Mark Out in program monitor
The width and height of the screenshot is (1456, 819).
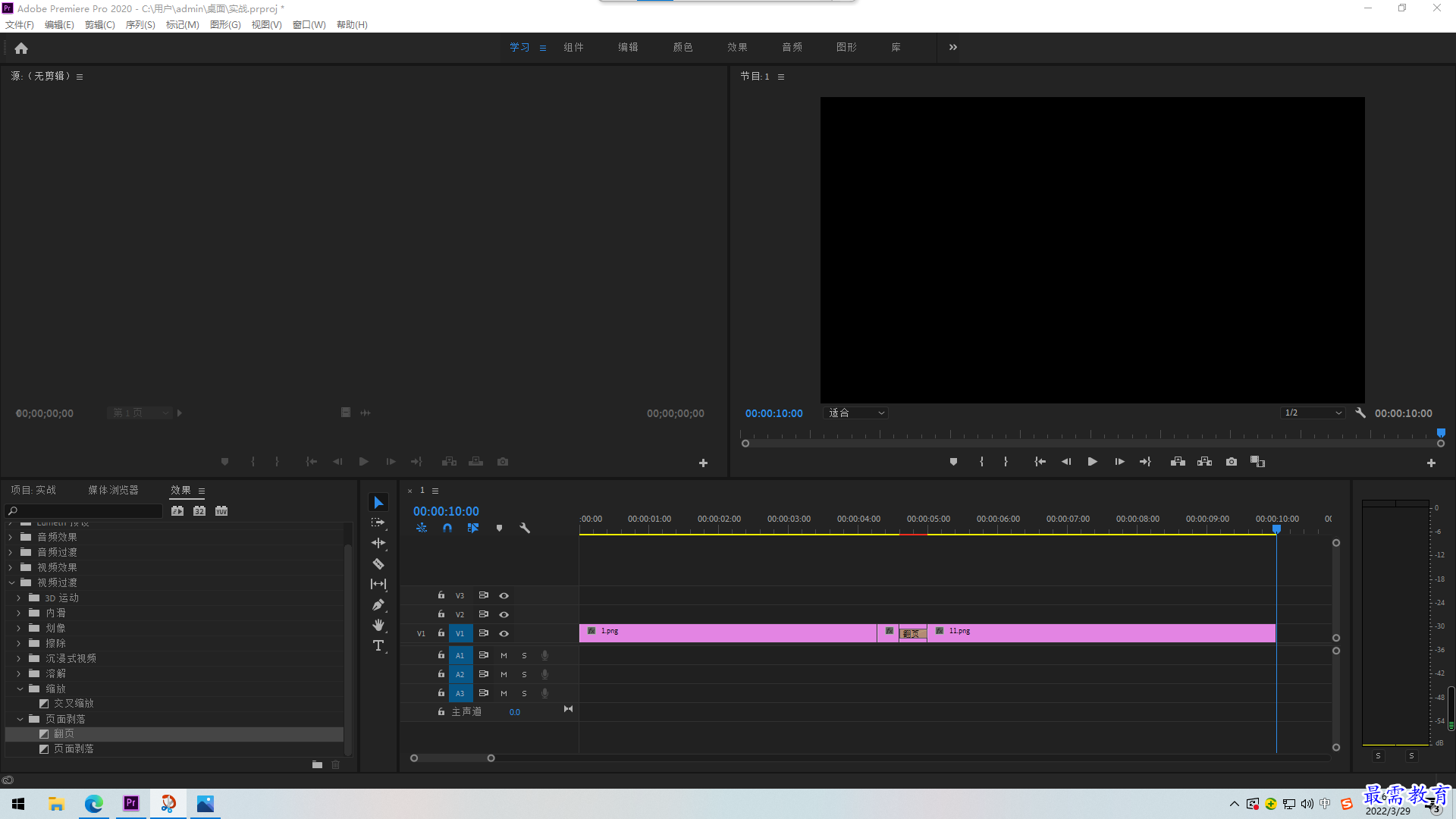(x=1006, y=461)
